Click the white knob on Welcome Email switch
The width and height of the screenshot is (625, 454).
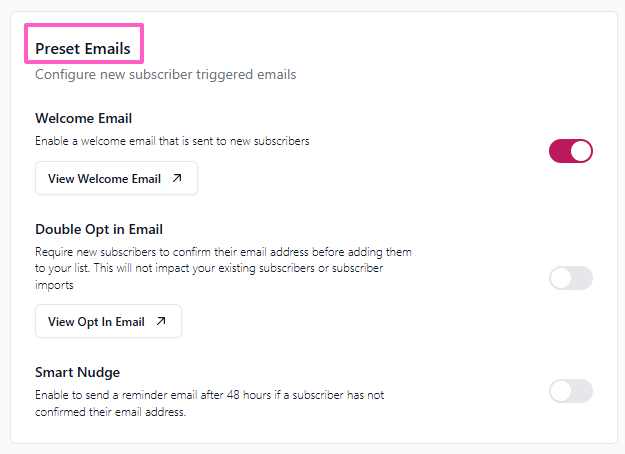coord(581,151)
